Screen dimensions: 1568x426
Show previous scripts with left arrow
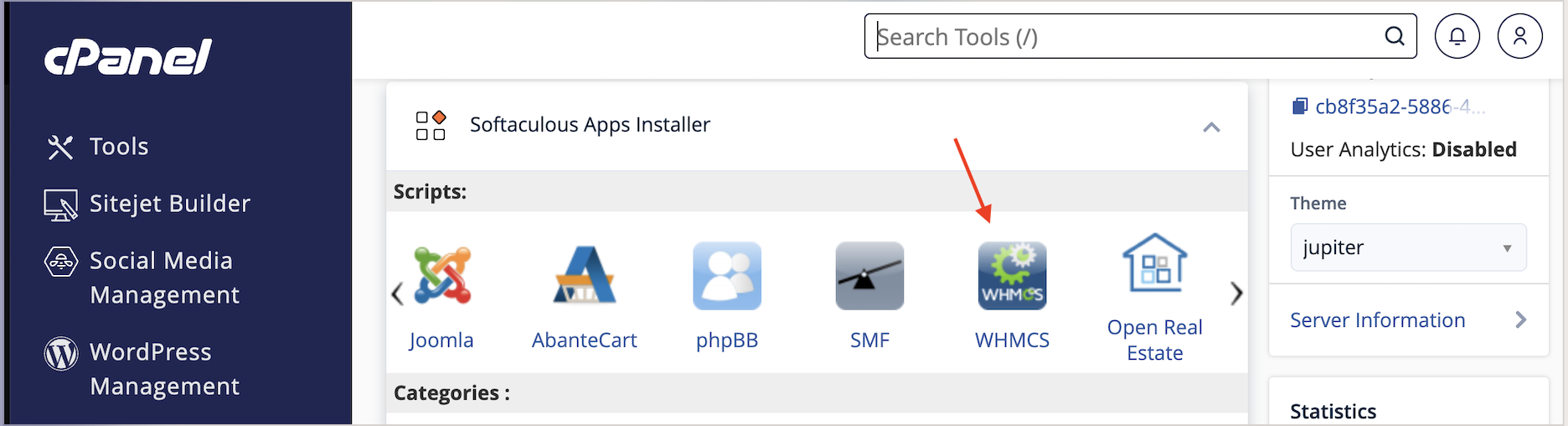click(397, 294)
